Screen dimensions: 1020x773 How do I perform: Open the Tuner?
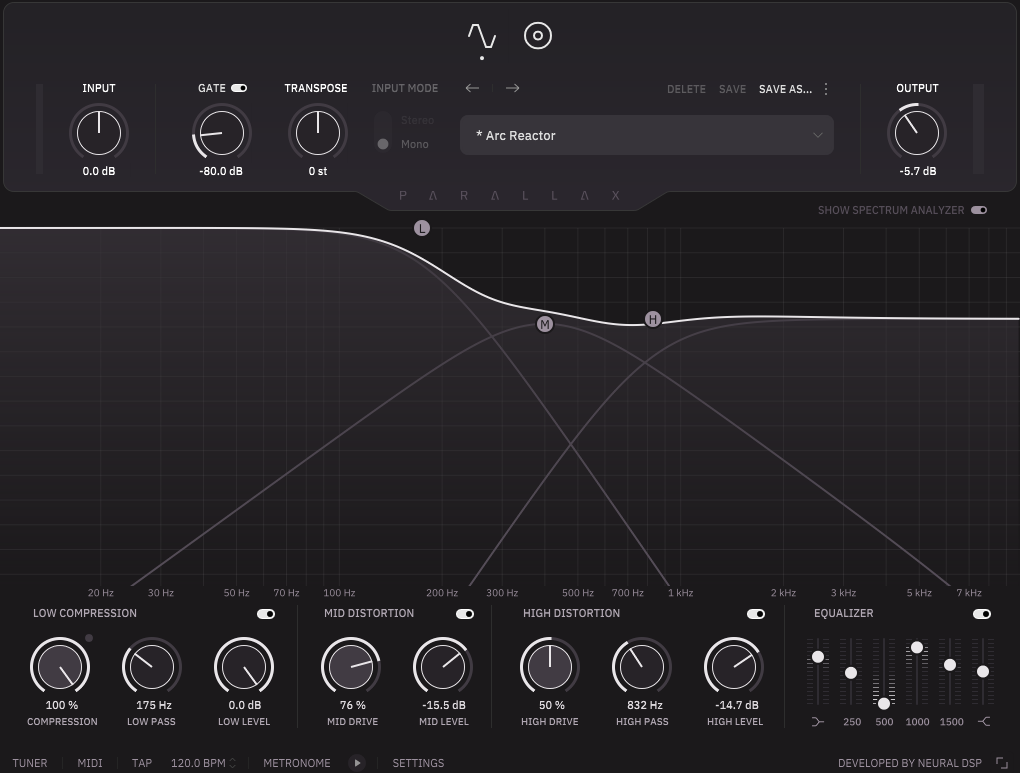coord(30,763)
